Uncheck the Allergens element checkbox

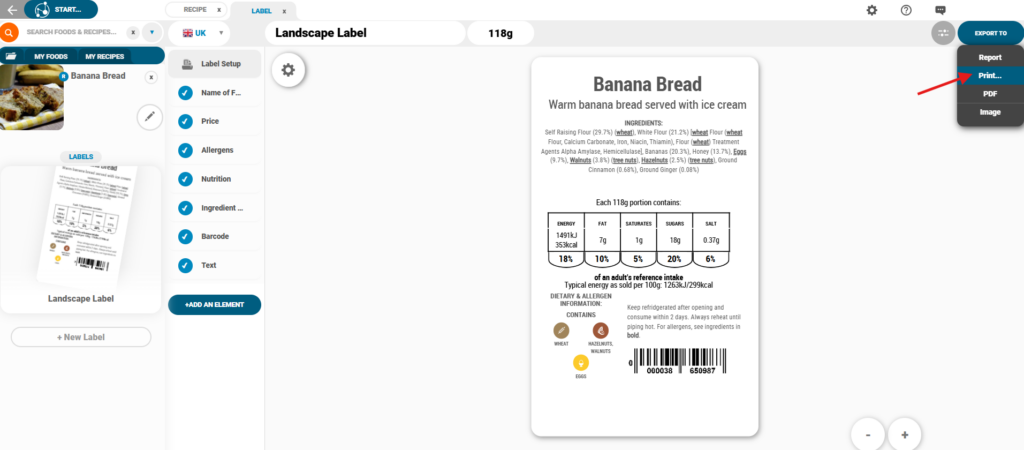coord(185,150)
